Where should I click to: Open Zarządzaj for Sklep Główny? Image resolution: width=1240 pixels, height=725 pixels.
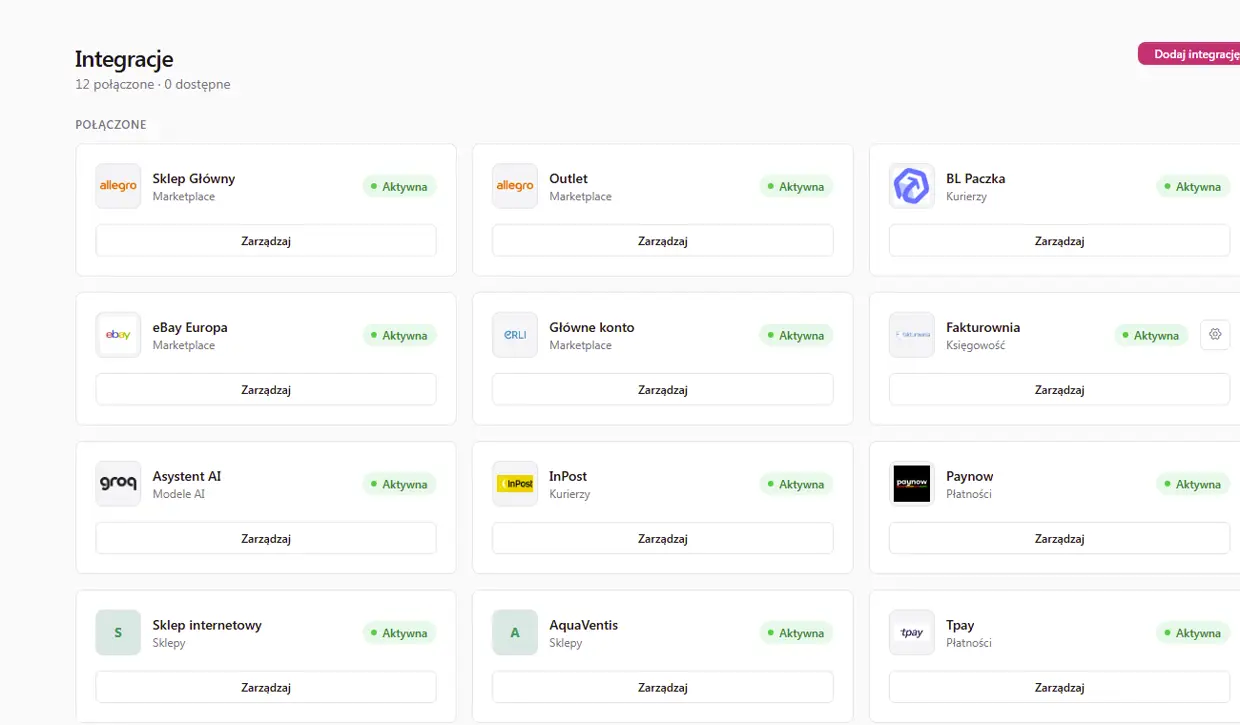[266, 241]
